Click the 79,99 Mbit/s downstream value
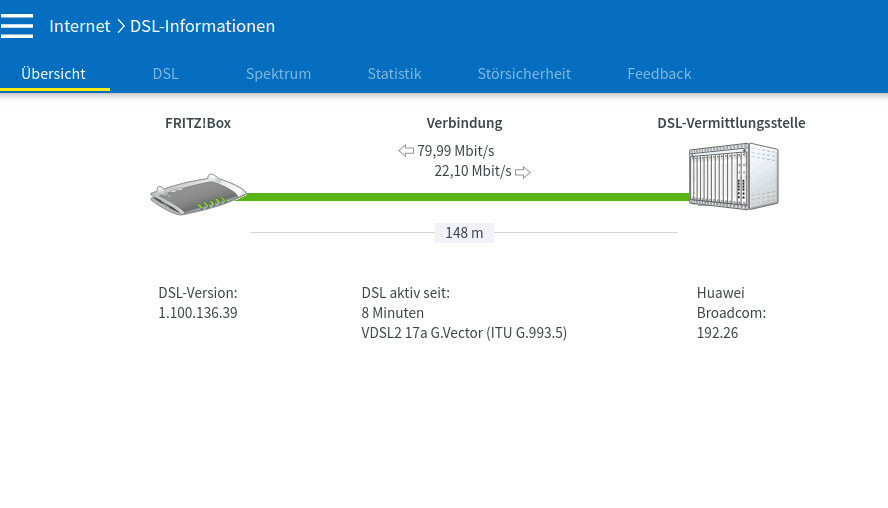Screen dimensions: 888x508 click(455, 151)
